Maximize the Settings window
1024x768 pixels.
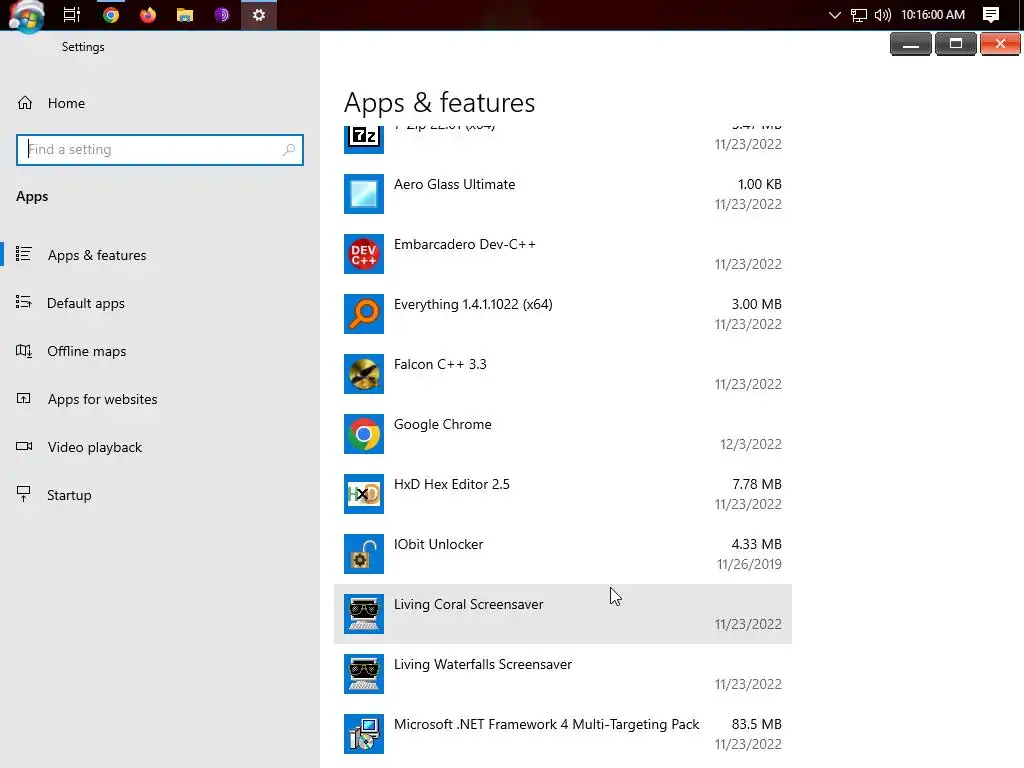pos(956,44)
